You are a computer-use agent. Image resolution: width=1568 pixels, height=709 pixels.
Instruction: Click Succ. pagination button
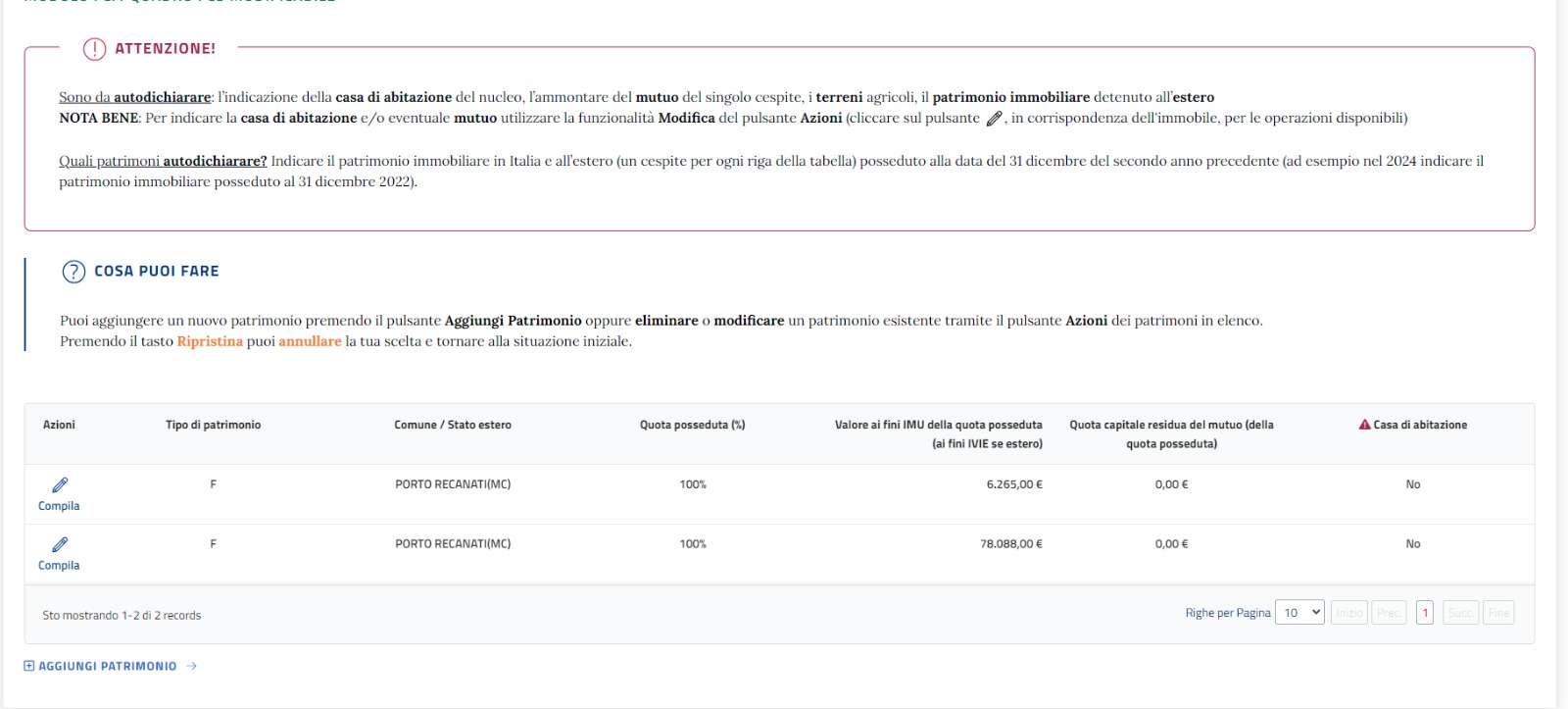tap(1460, 613)
